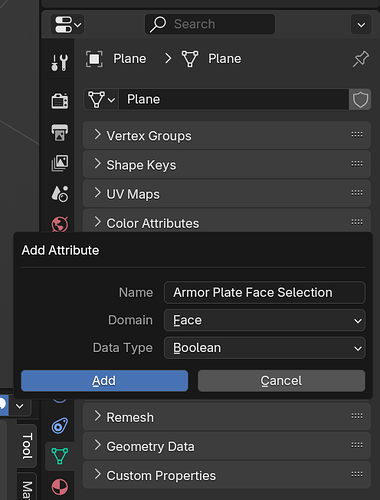Click the Plane mesh name field
Viewport: 380px width, 500px height.
pos(234,99)
